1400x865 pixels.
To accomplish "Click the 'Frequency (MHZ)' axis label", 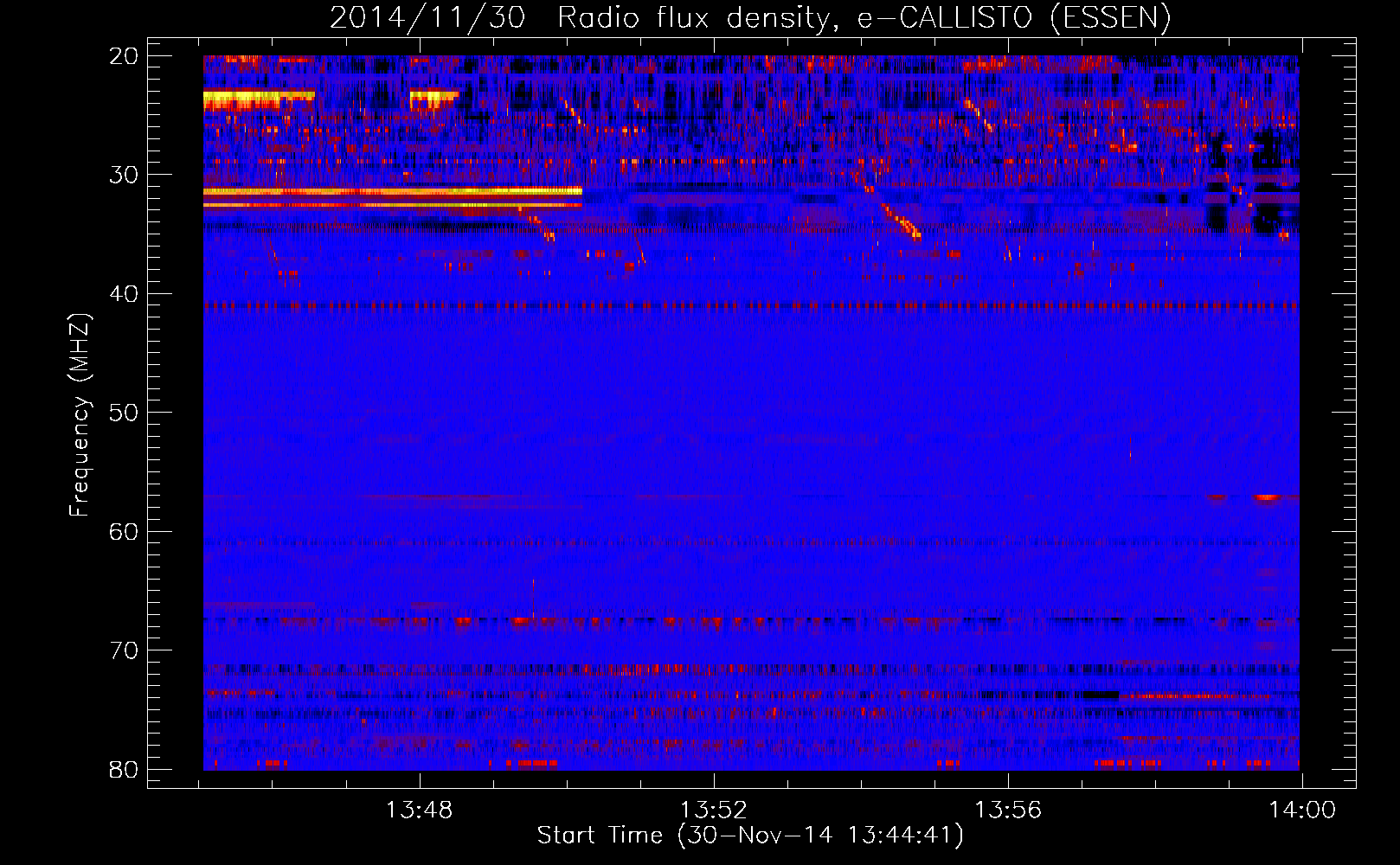I will pyautogui.click(x=80, y=415).
